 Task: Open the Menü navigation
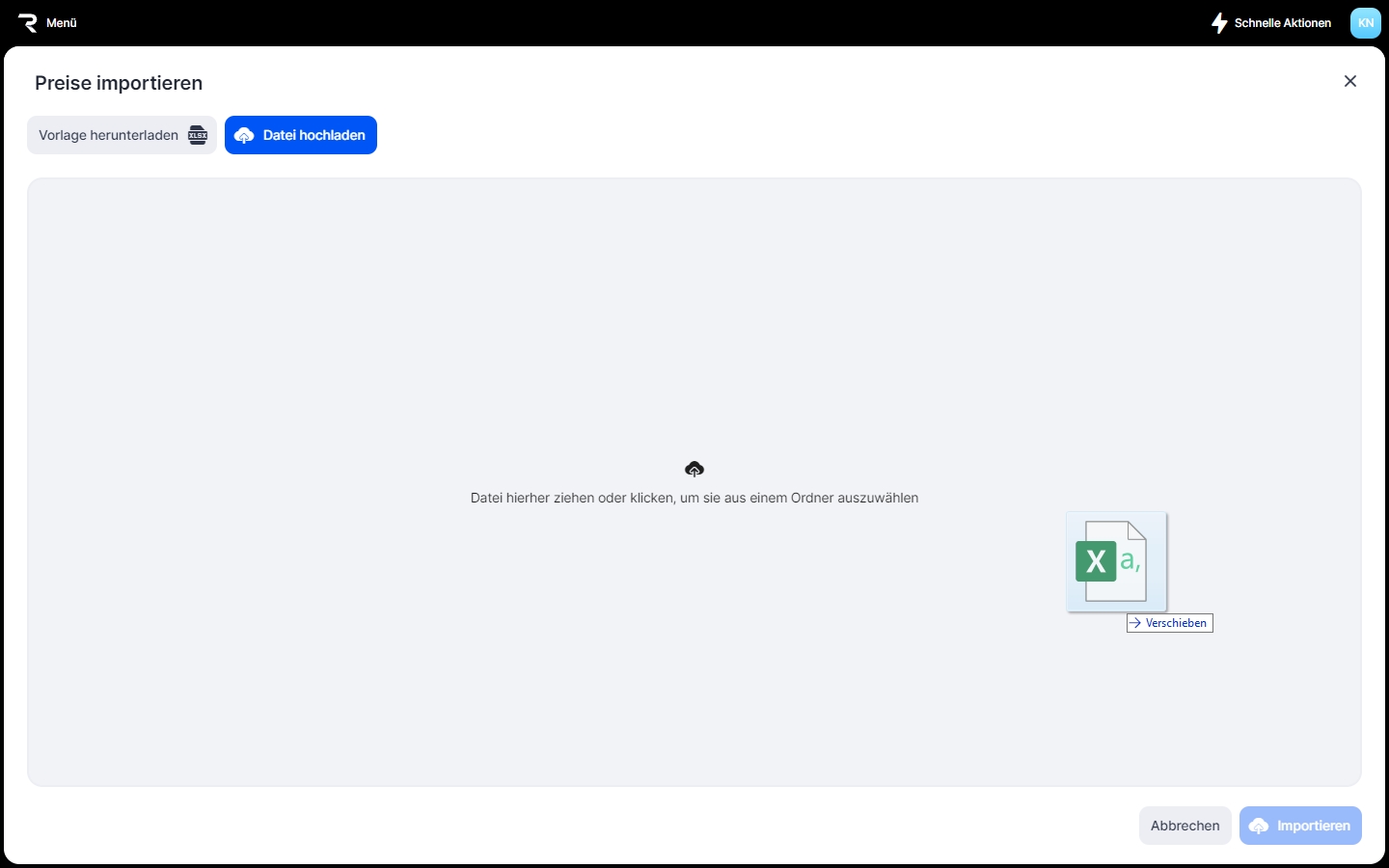click(x=62, y=23)
